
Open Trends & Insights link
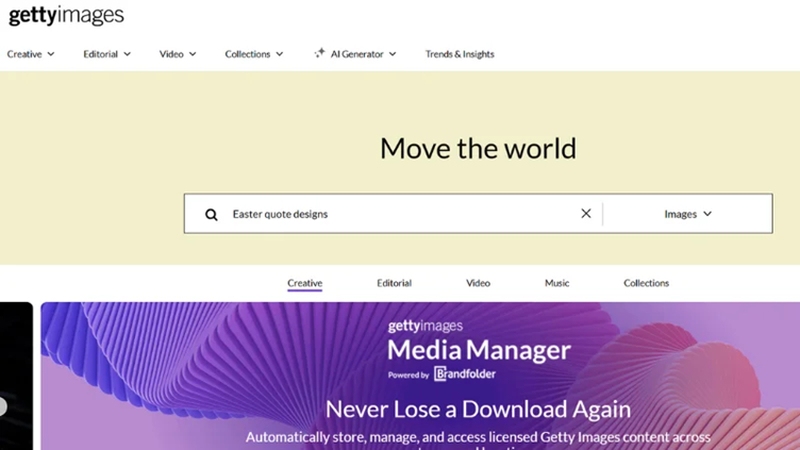[x=460, y=54]
